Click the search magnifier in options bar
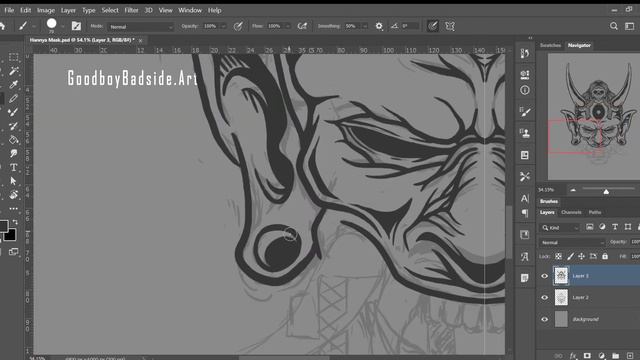This screenshot has width=640, height=360. [x=613, y=26]
